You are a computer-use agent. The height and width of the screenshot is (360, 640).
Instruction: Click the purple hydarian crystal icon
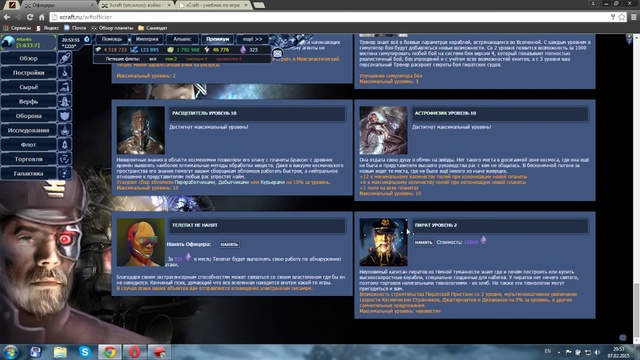[243, 49]
